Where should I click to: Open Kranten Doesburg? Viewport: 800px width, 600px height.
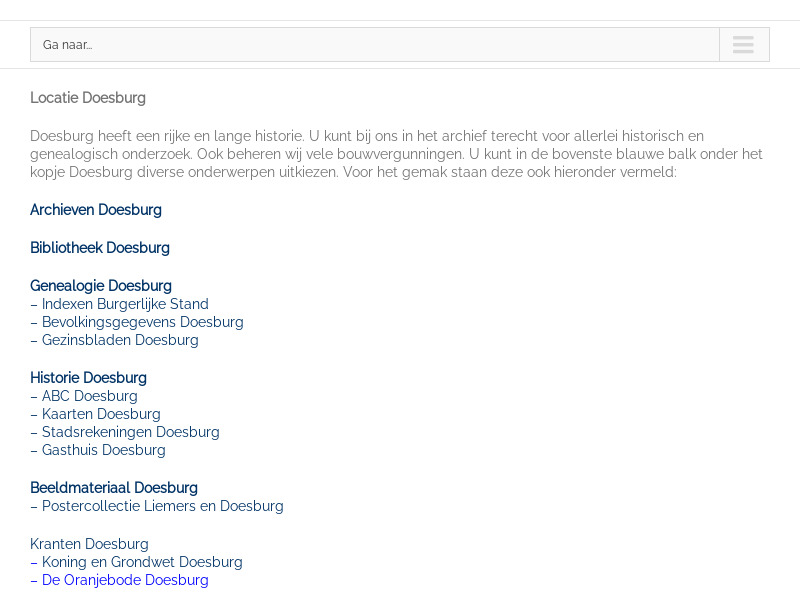point(89,544)
